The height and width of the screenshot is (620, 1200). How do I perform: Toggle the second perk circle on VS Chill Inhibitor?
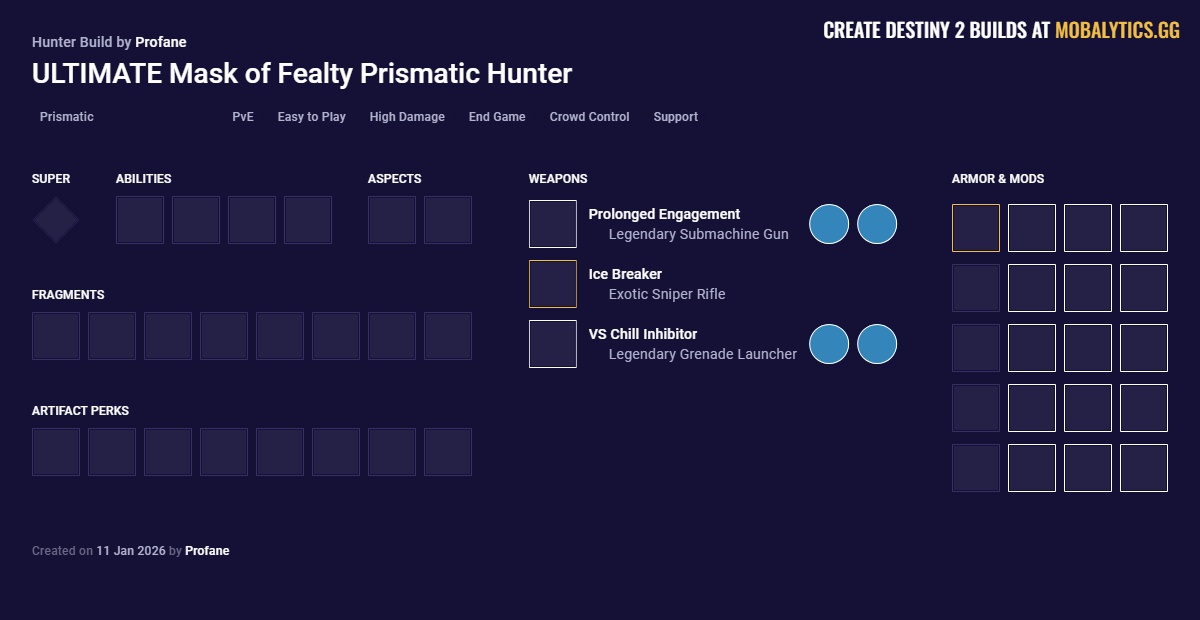[877, 343]
